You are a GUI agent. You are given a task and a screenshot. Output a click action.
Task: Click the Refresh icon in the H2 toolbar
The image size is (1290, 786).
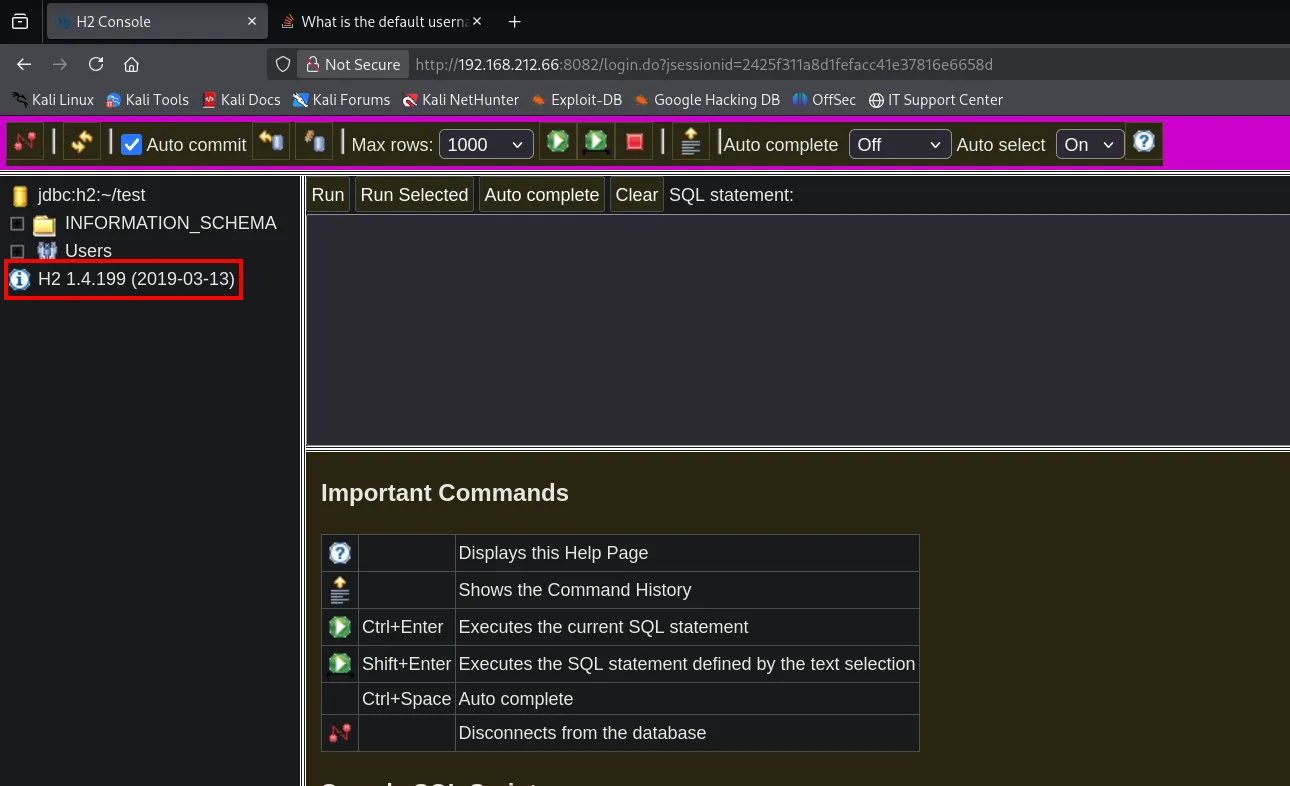click(x=82, y=142)
